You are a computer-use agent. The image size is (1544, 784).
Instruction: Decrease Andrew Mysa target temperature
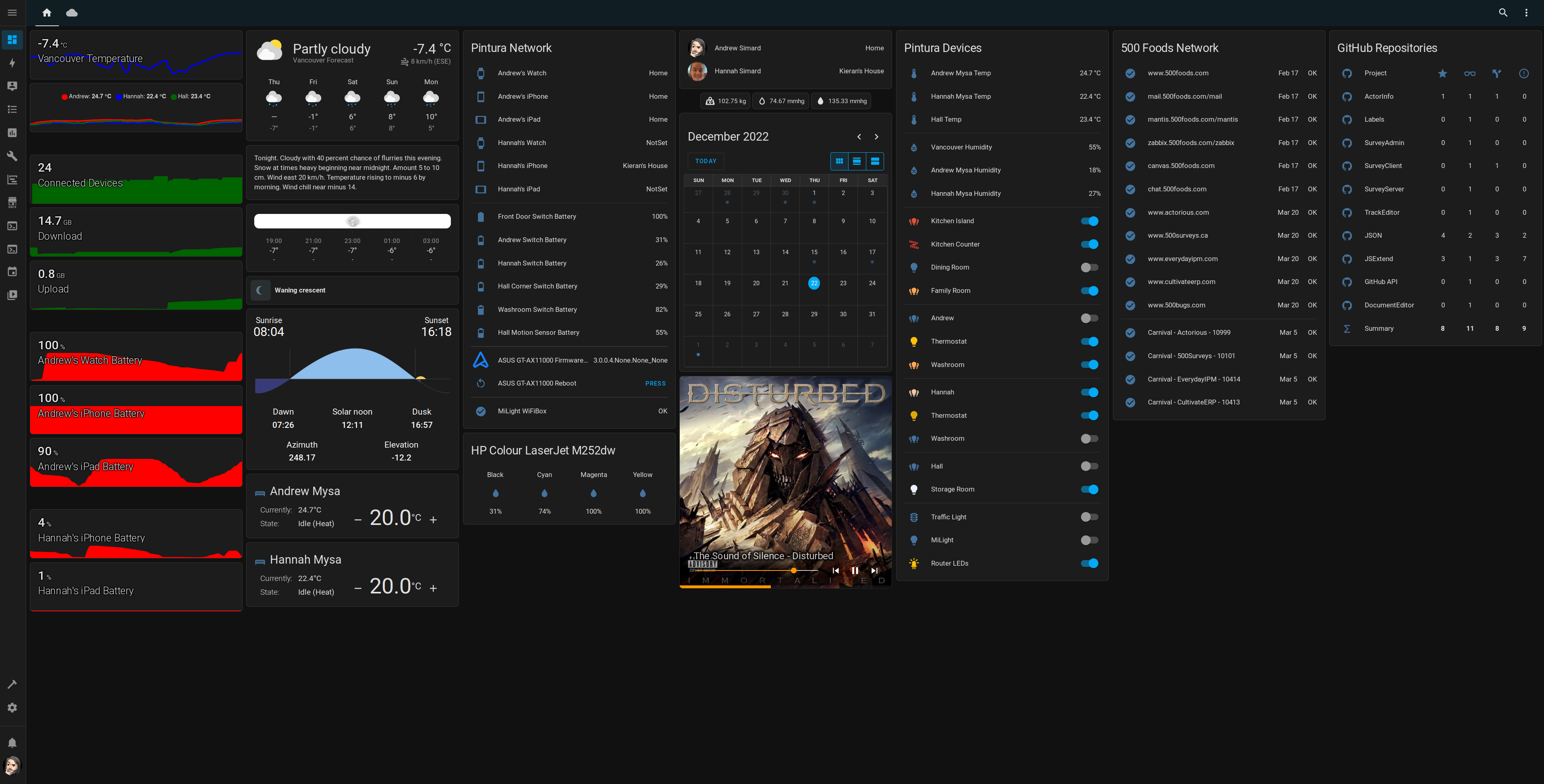tap(358, 520)
